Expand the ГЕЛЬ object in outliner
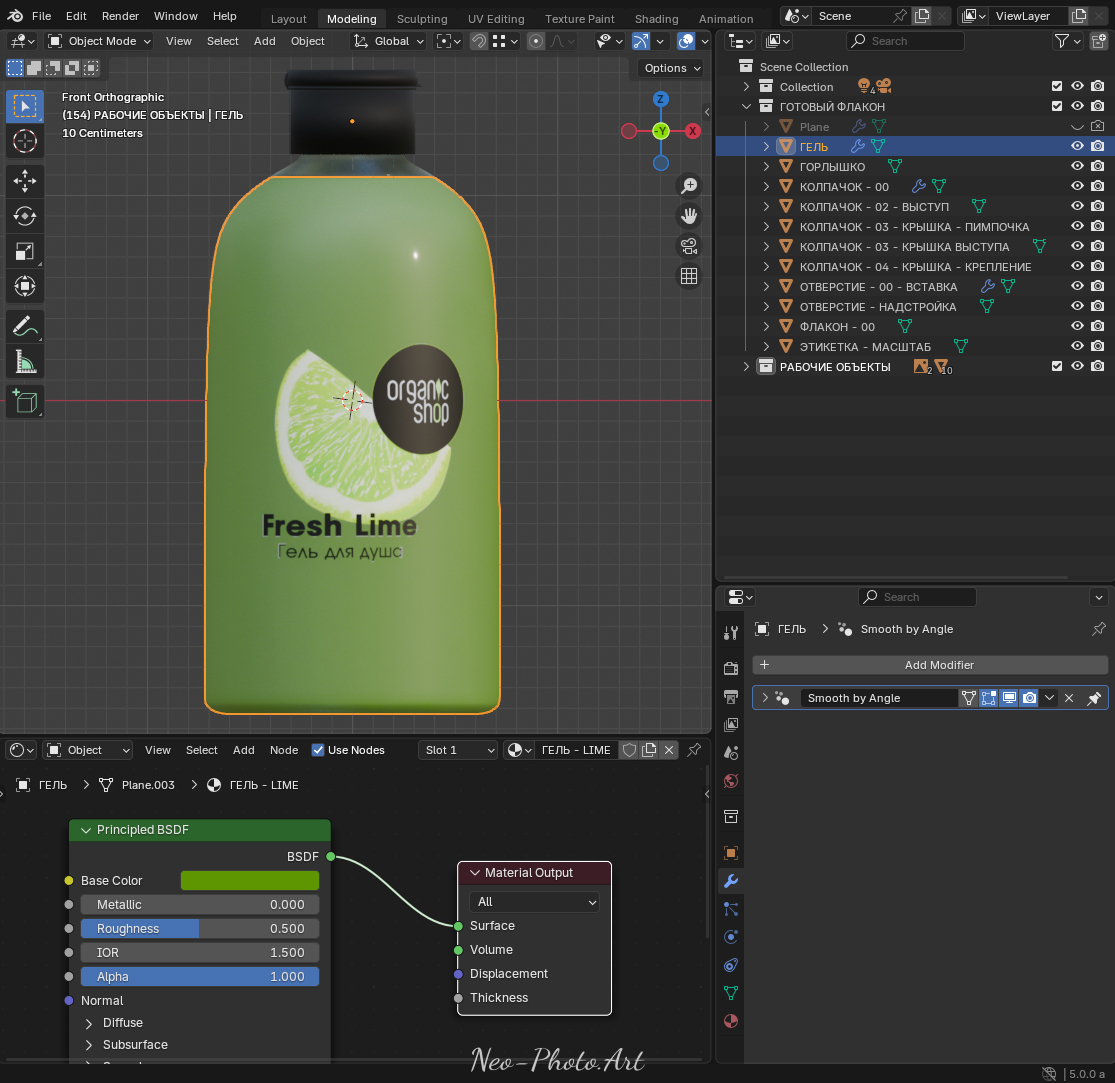 (766, 146)
